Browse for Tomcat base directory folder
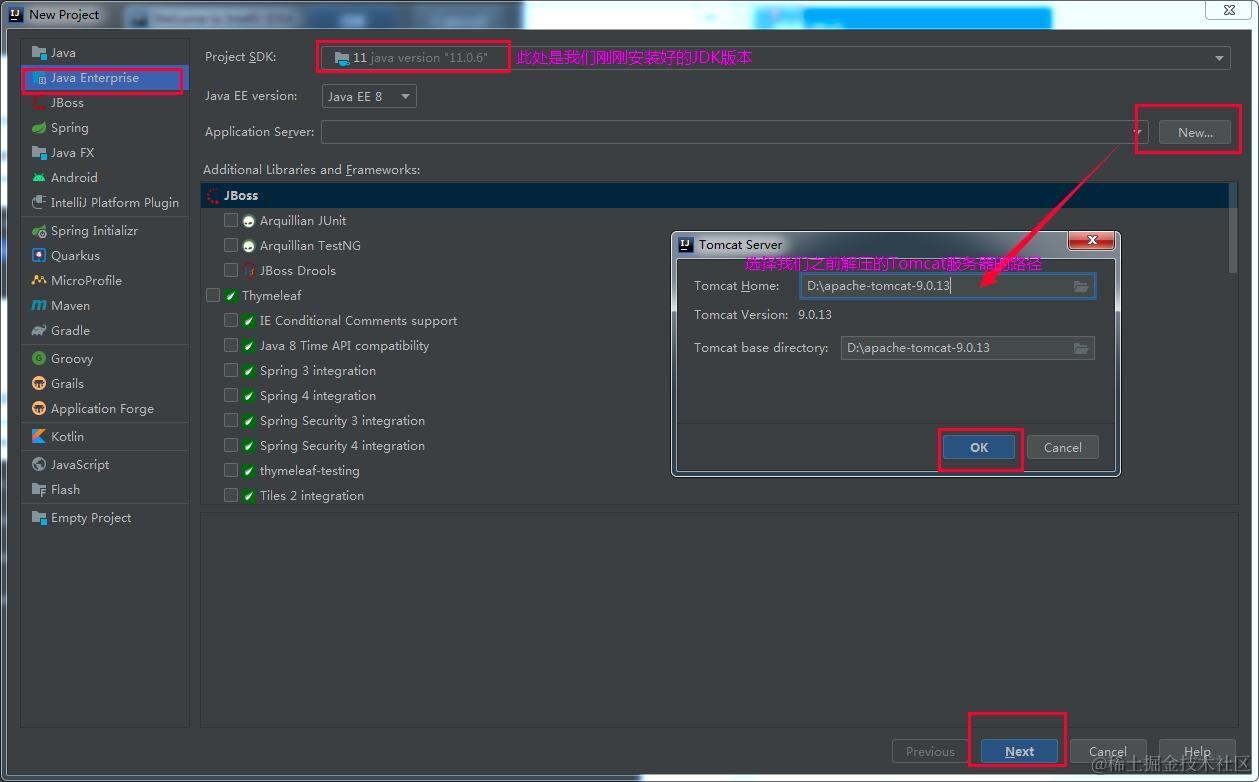The width and height of the screenshot is (1259, 782). [x=1081, y=349]
